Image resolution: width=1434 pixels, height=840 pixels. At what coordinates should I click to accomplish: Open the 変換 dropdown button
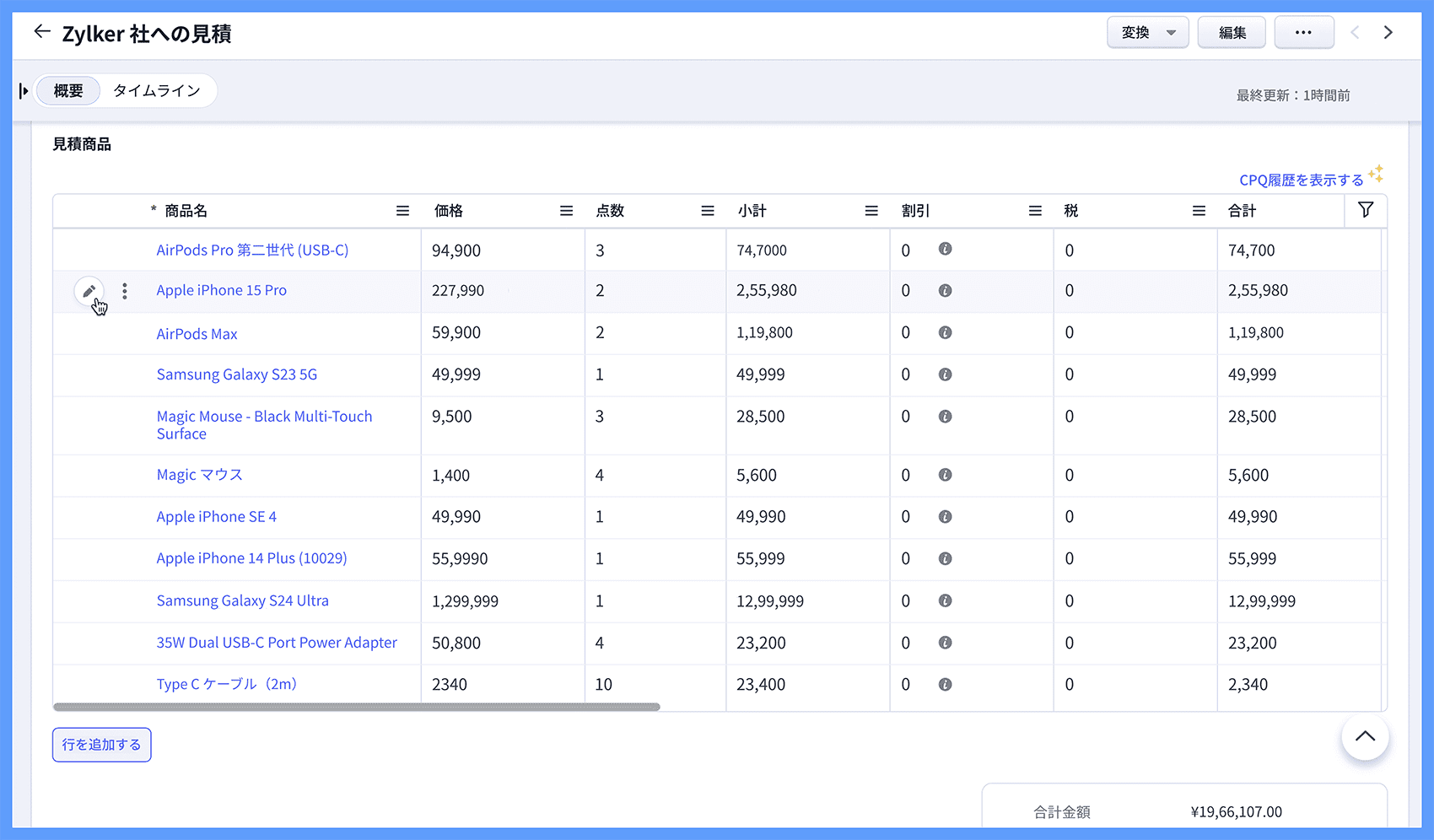(x=1147, y=33)
